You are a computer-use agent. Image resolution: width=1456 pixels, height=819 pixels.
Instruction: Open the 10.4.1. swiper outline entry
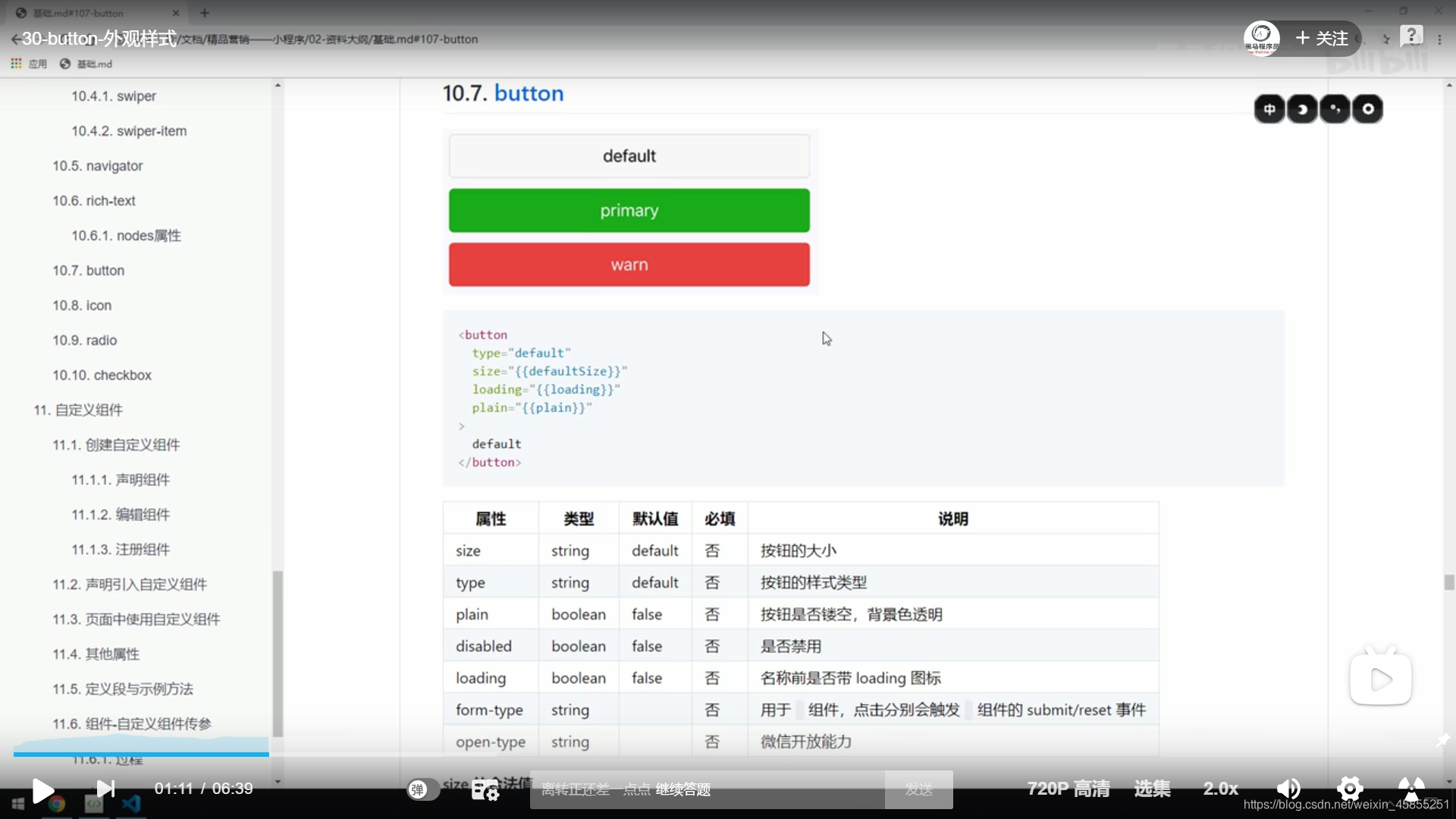114,96
